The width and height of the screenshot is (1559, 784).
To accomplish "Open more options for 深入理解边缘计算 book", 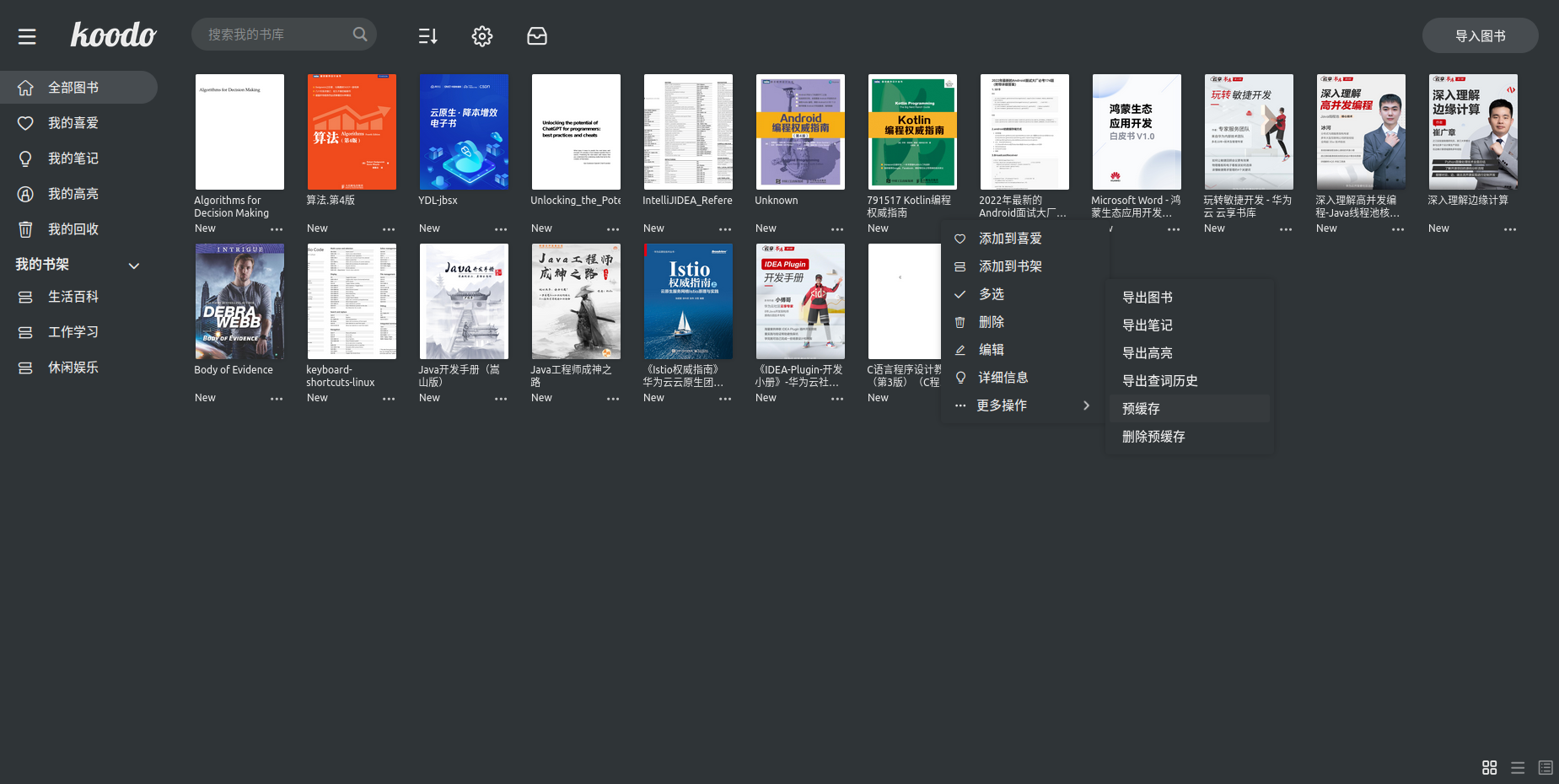I will [1510, 229].
